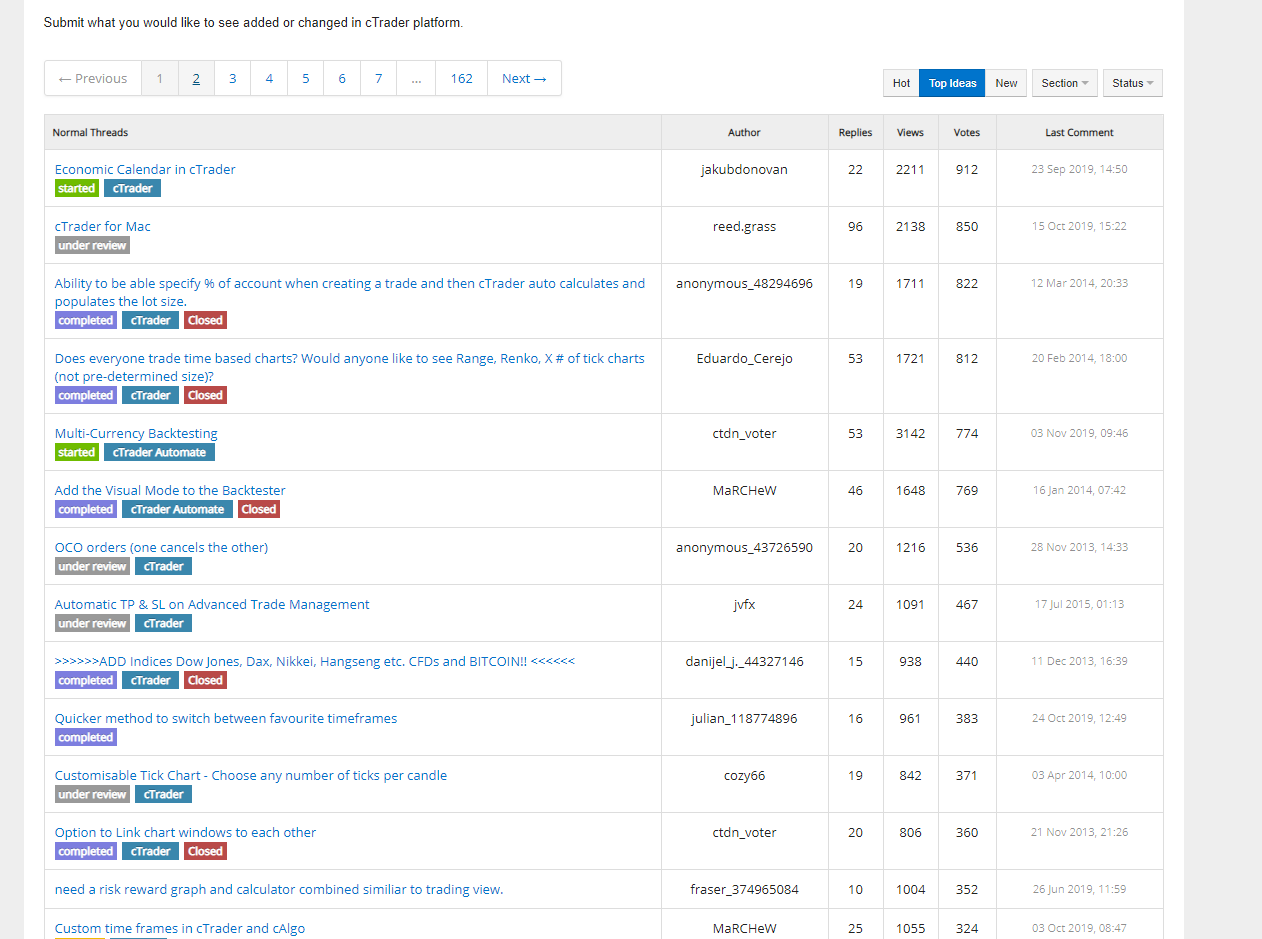Go to pagination page 3
Screen dimensions: 1262x939
(232, 78)
